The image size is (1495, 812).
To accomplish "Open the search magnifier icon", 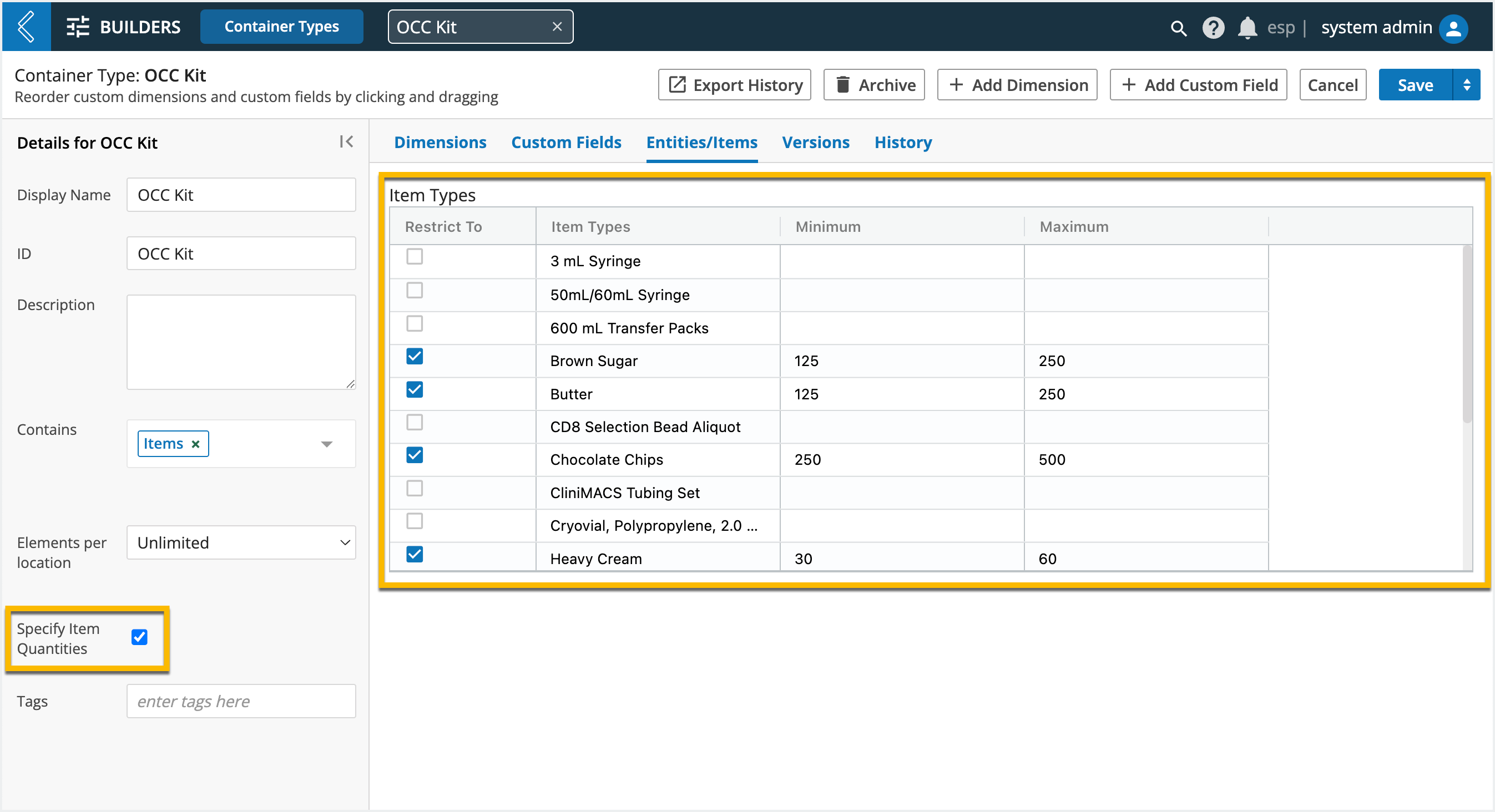I will (x=1178, y=28).
